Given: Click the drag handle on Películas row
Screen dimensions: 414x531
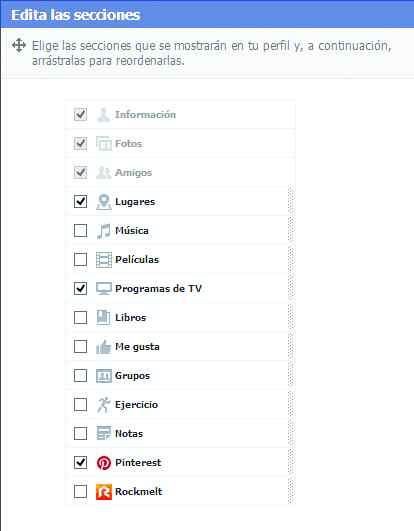Looking at the screenshot, I should 291,260.
